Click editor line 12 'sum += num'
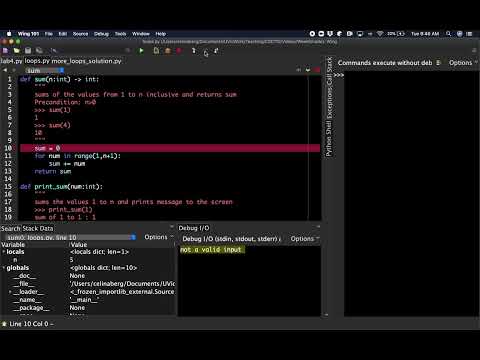 pos(67,164)
